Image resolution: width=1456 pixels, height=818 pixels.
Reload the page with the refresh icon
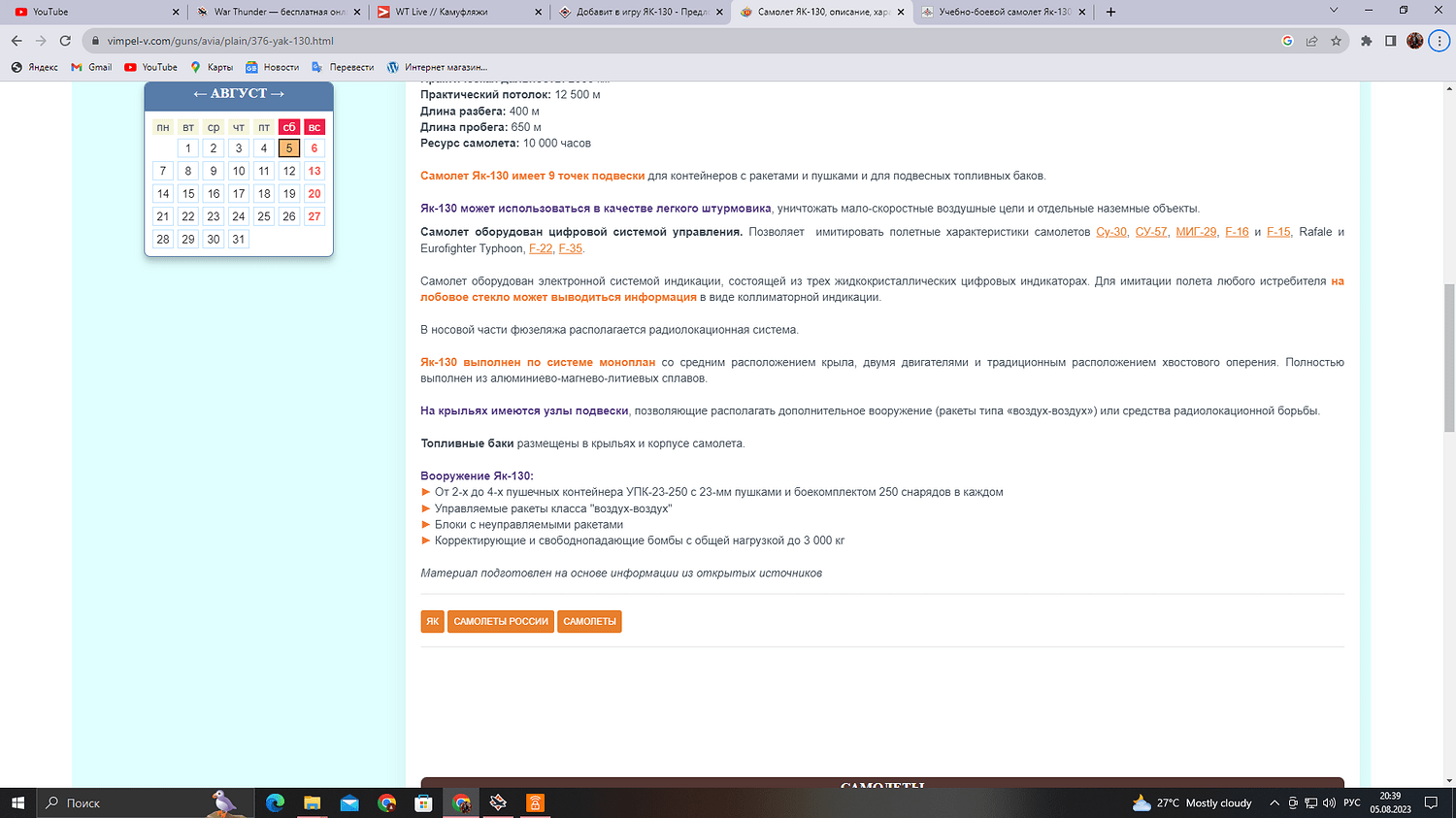(65, 41)
